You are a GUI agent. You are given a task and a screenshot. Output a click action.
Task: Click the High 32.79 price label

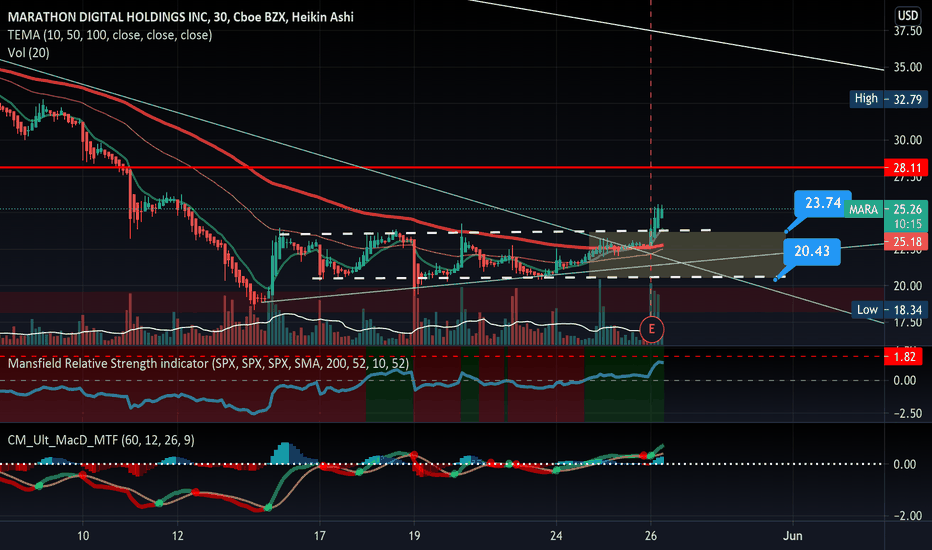tap(889, 99)
